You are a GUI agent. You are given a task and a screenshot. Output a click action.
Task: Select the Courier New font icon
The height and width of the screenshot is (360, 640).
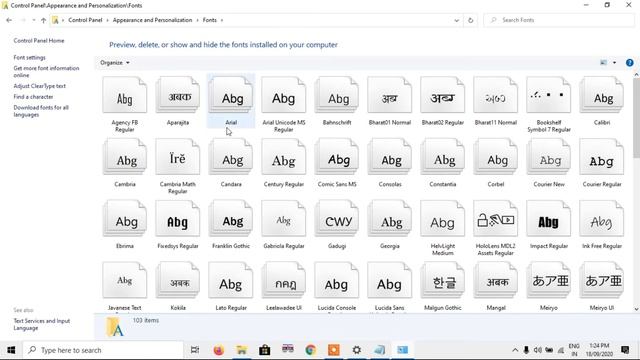click(x=549, y=157)
